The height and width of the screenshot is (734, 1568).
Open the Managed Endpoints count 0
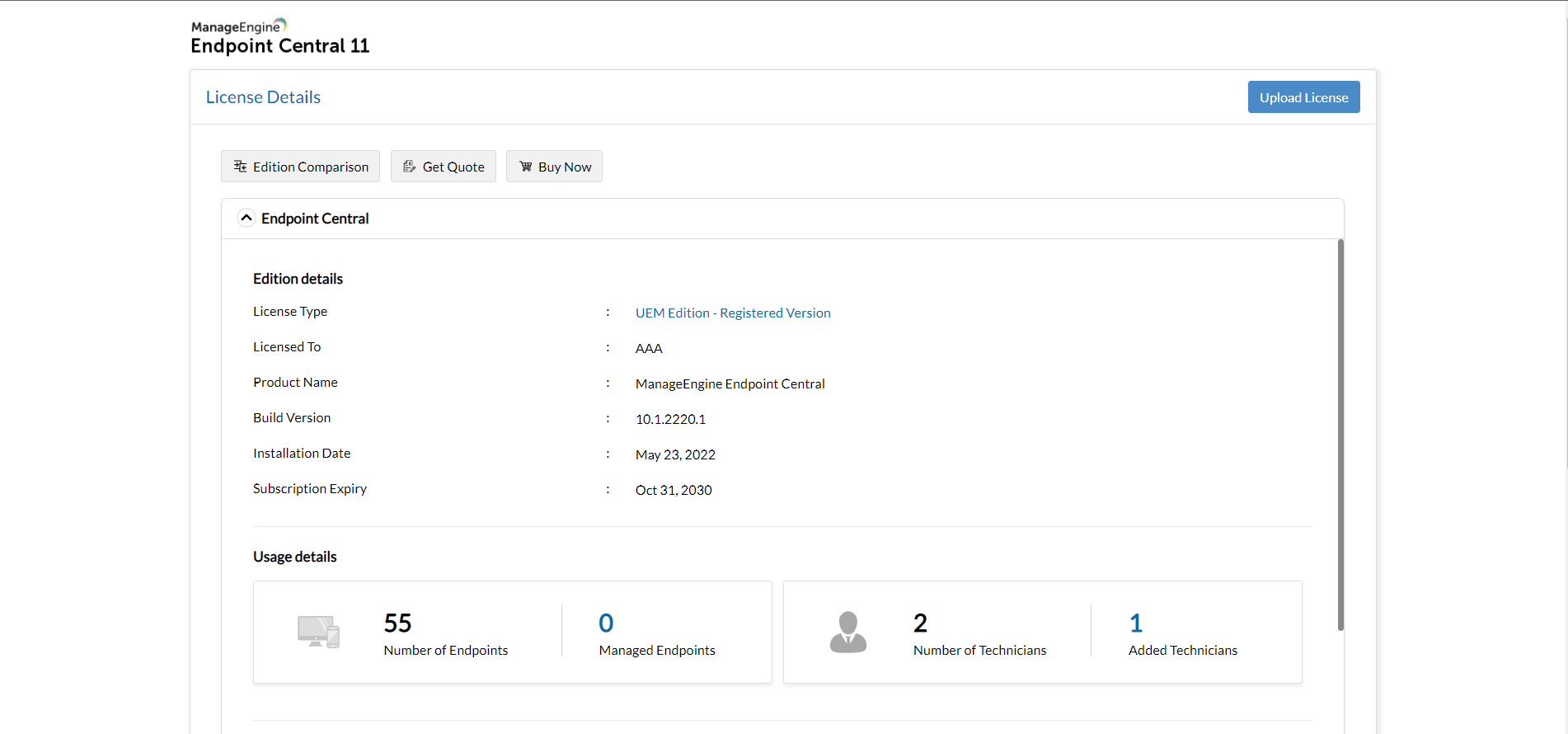tap(606, 623)
